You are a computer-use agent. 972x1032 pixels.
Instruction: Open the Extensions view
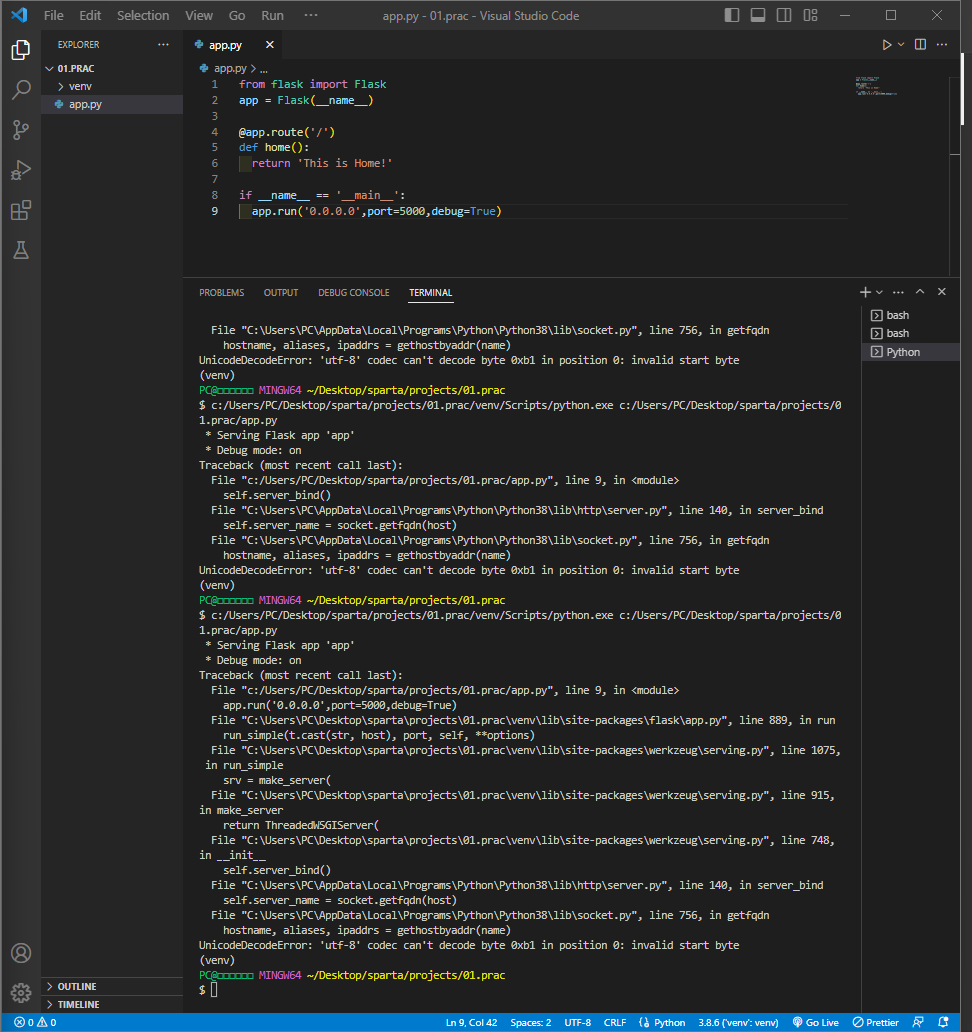(x=21, y=210)
